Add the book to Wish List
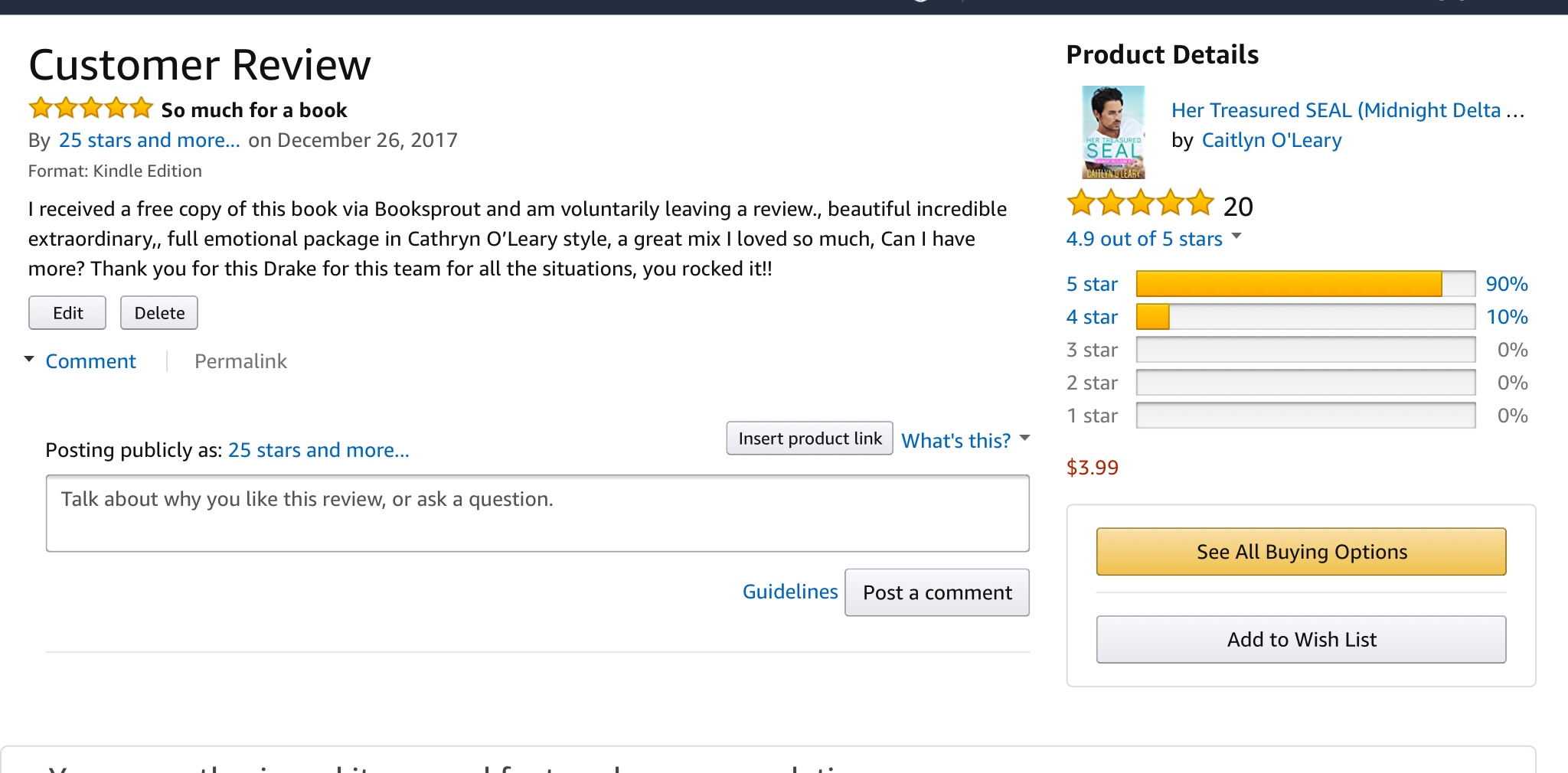This screenshot has height=773, width=1568. tap(1301, 640)
